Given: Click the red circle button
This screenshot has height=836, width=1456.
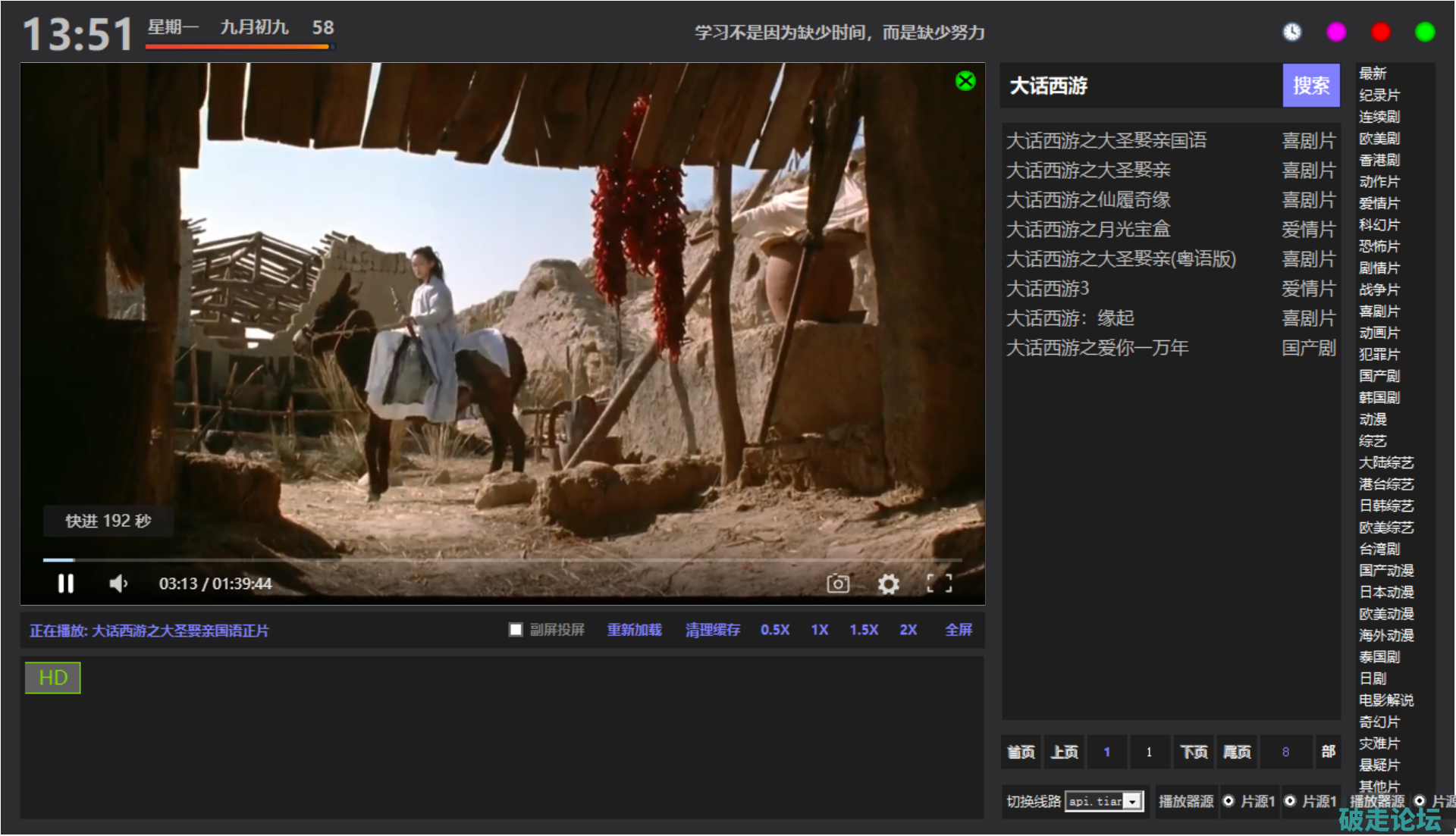Looking at the screenshot, I should (x=1380, y=32).
